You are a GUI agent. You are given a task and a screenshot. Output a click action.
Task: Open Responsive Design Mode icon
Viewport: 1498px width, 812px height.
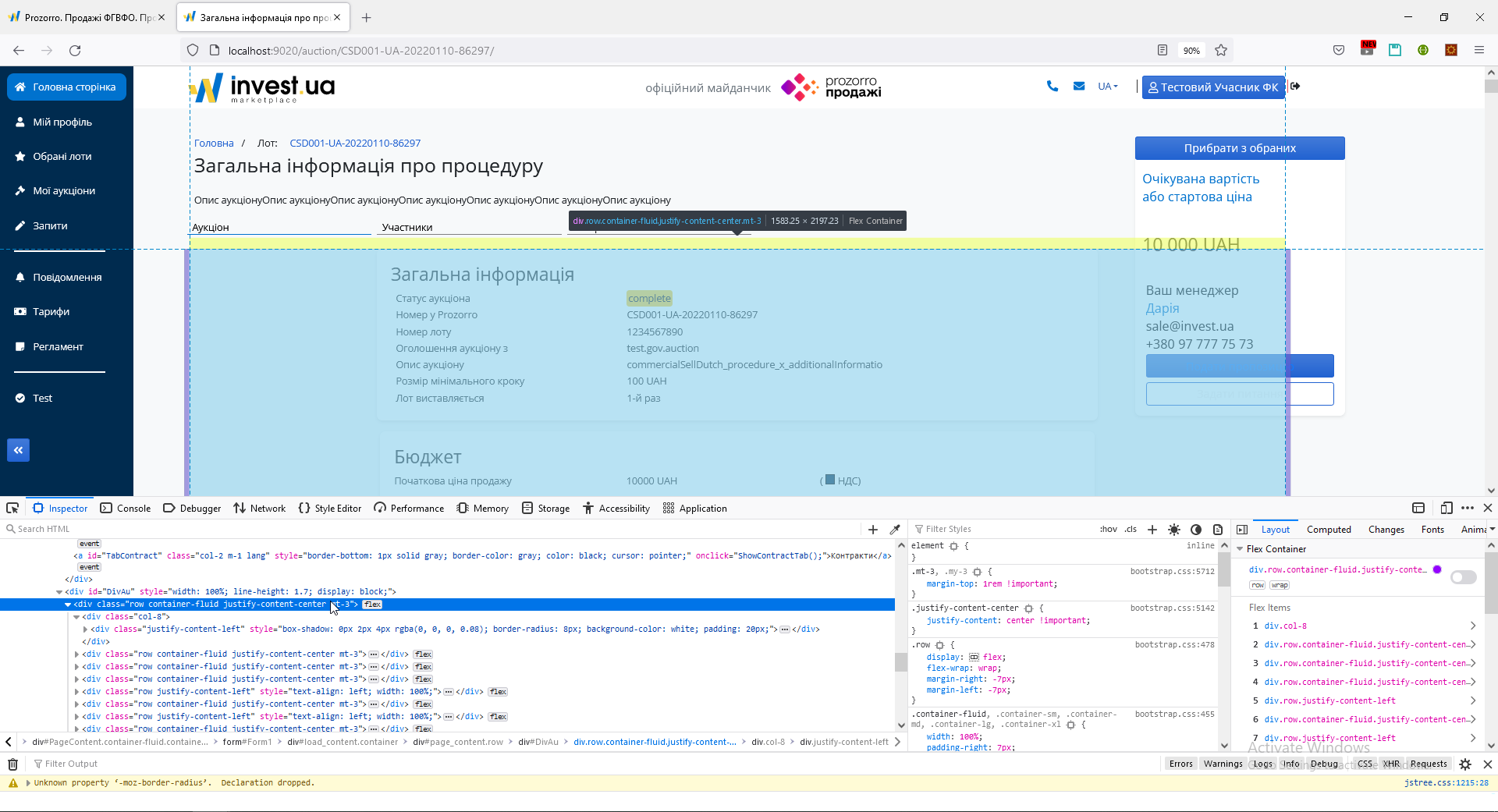1447,508
